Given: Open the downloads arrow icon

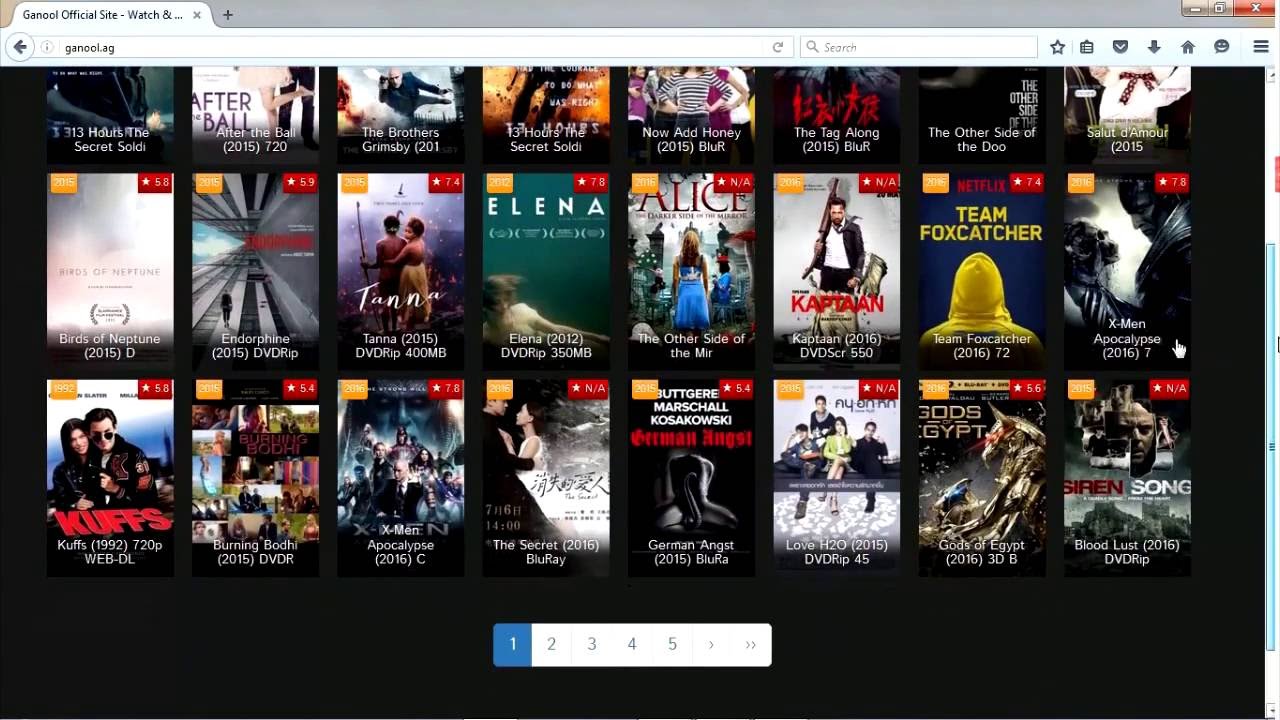Looking at the screenshot, I should tap(1154, 47).
